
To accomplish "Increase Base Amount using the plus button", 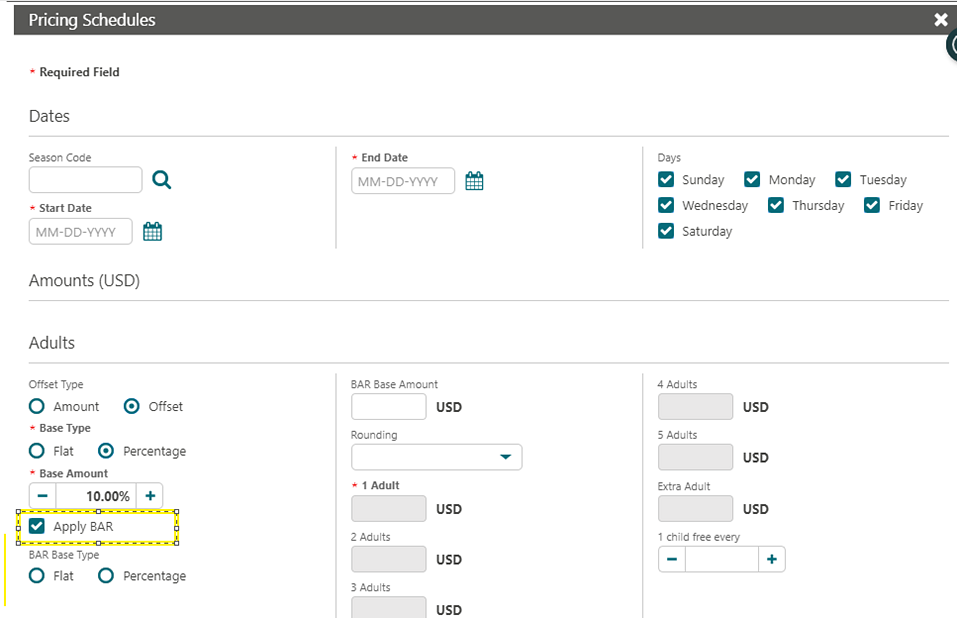I will point(150,495).
